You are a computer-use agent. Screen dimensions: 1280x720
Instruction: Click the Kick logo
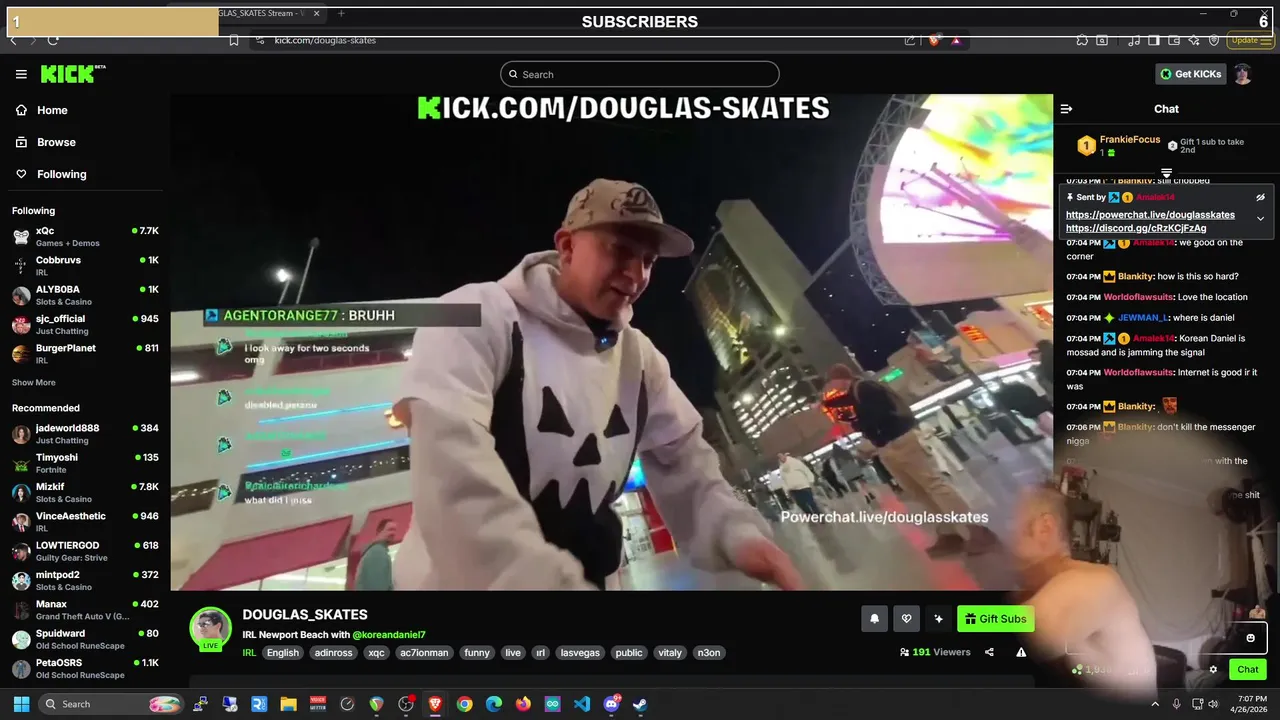click(72, 74)
